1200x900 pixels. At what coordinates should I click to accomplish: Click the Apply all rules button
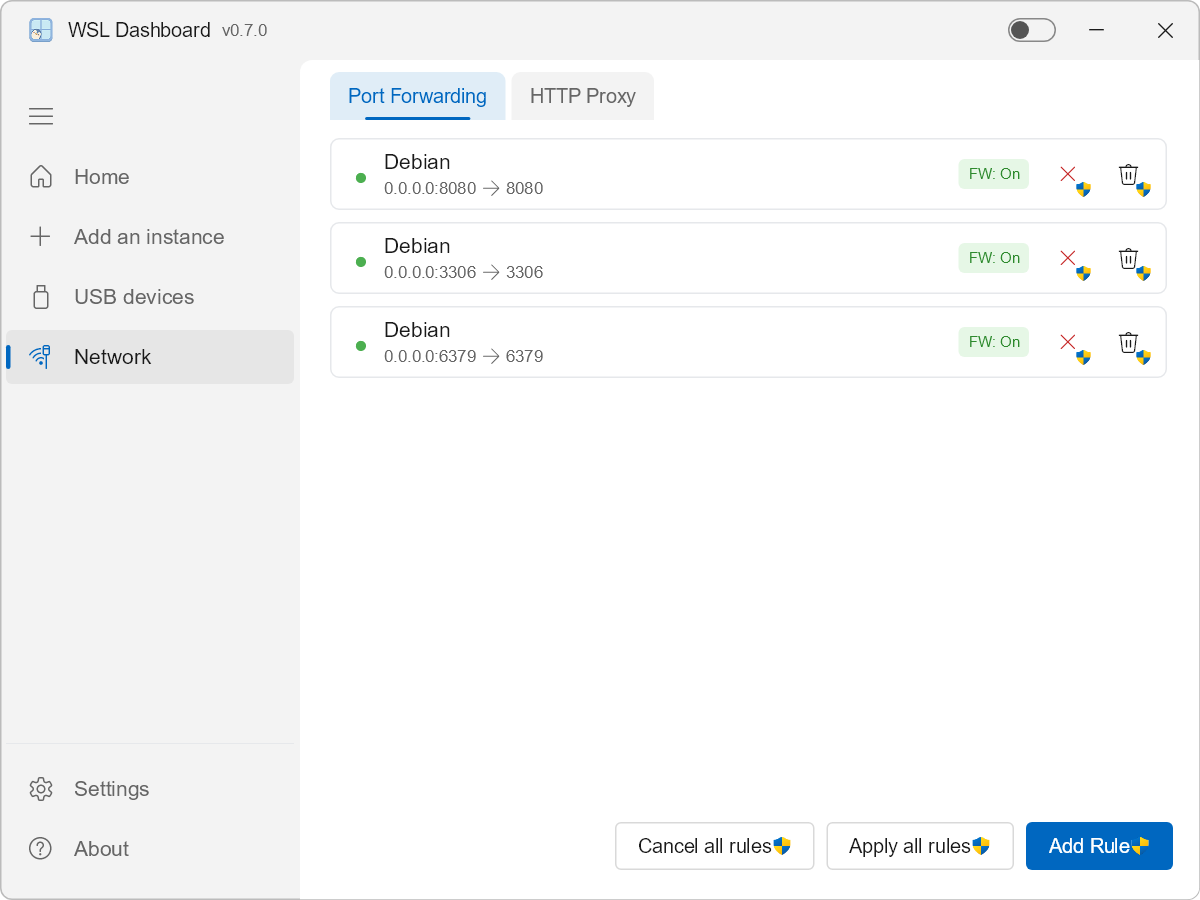point(919,846)
